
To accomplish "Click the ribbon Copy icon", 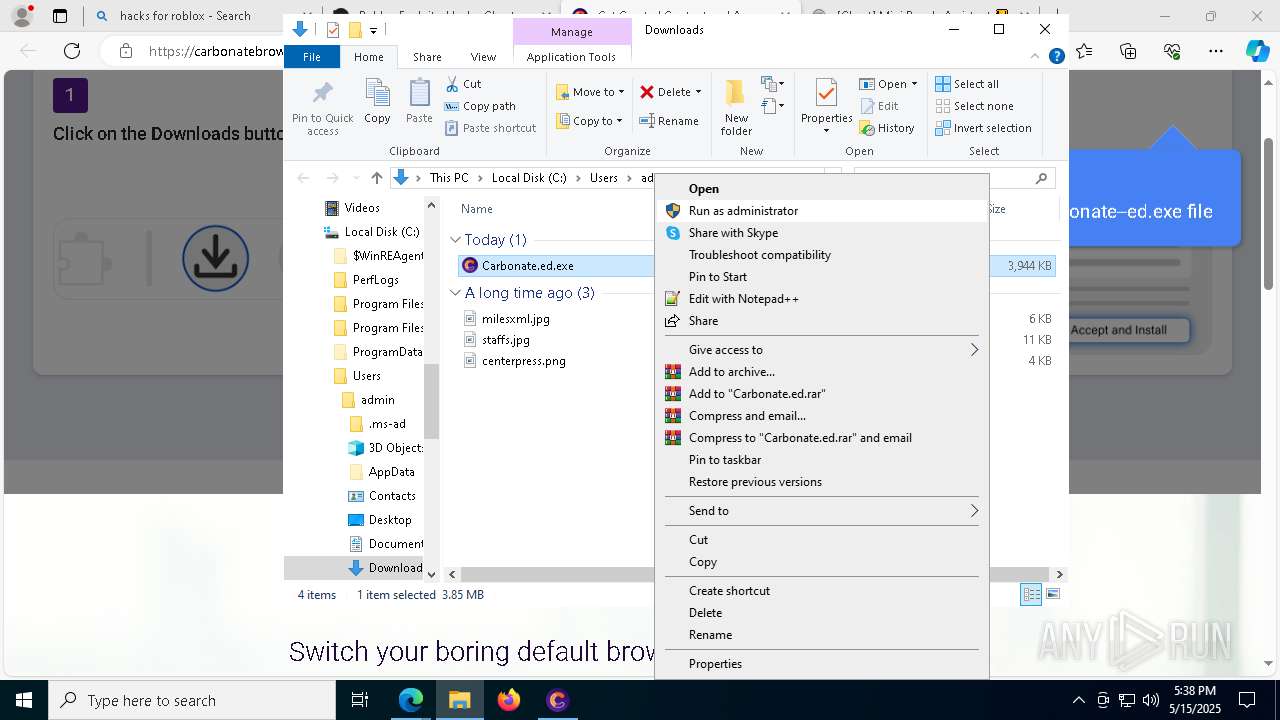I will click(x=377, y=101).
